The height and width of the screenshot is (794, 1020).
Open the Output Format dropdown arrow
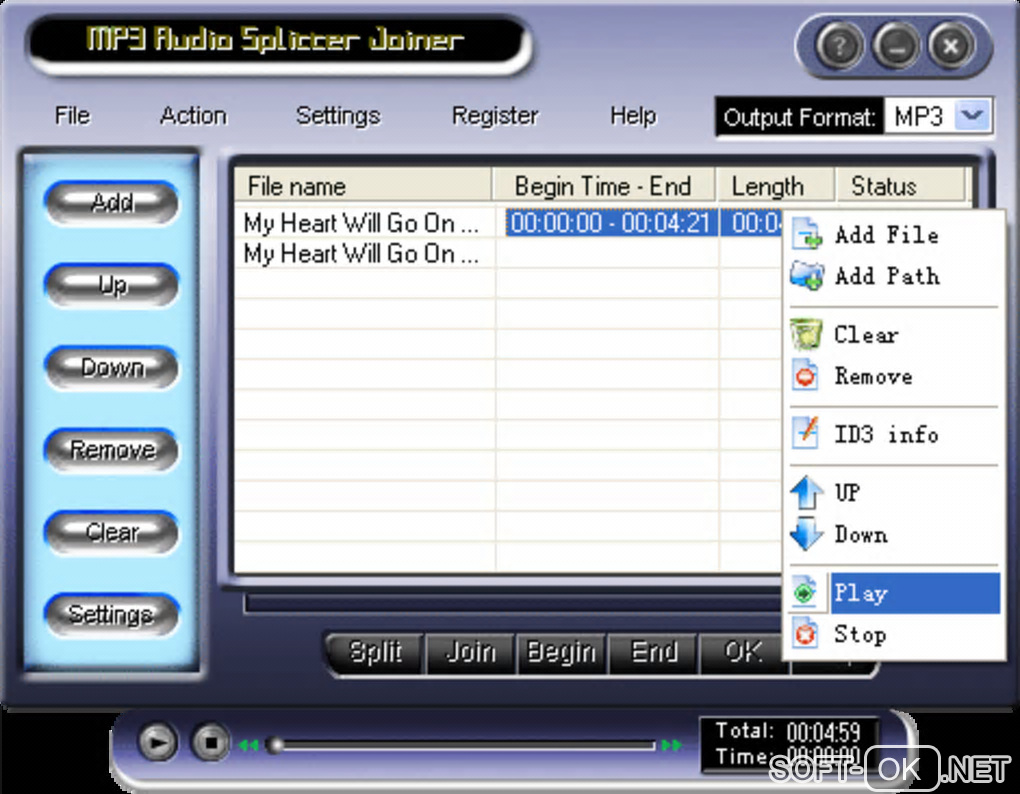coord(973,116)
